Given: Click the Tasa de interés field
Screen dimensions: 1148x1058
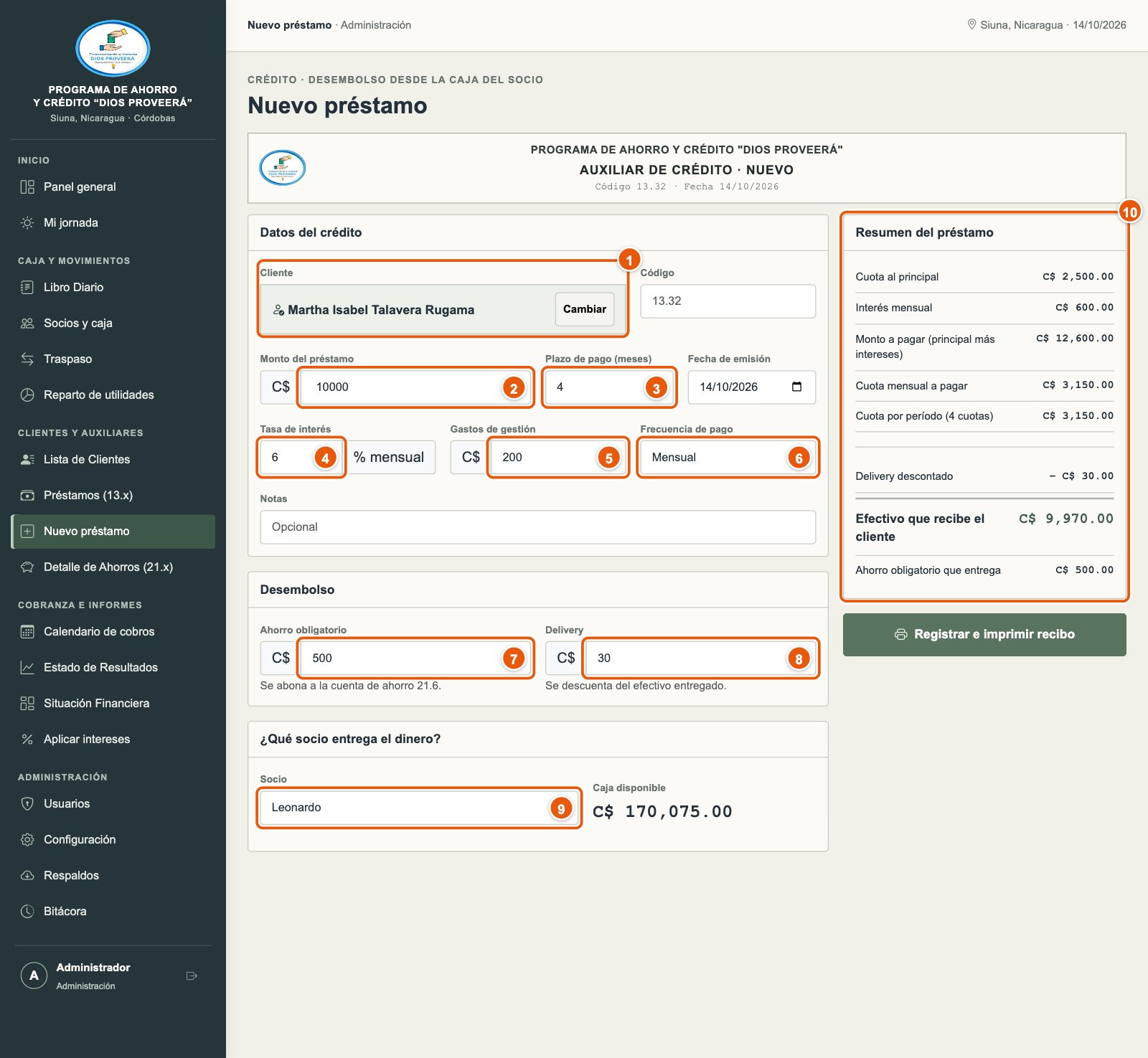Looking at the screenshot, I should pyautogui.click(x=301, y=458).
